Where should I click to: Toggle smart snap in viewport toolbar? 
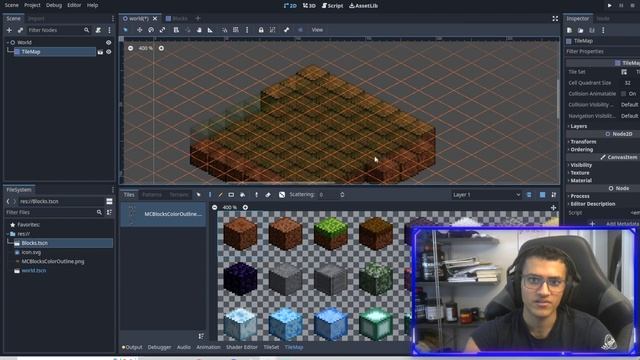(224, 30)
